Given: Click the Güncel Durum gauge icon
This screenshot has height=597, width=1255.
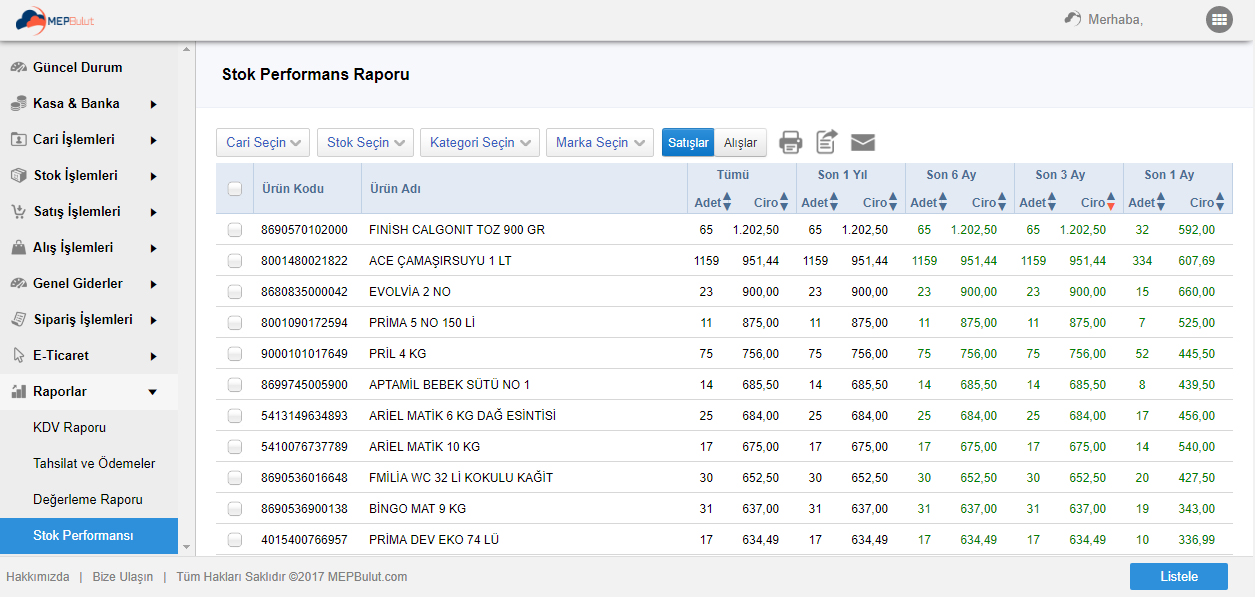Looking at the screenshot, I should pyautogui.click(x=18, y=68).
